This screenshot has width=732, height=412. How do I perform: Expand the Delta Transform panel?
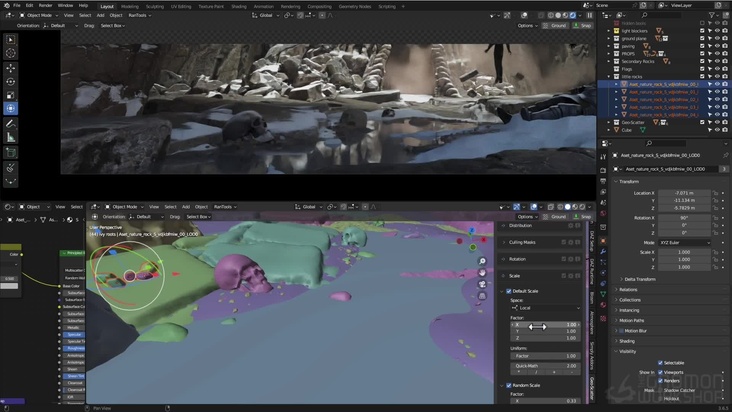pyautogui.click(x=638, y=279)
